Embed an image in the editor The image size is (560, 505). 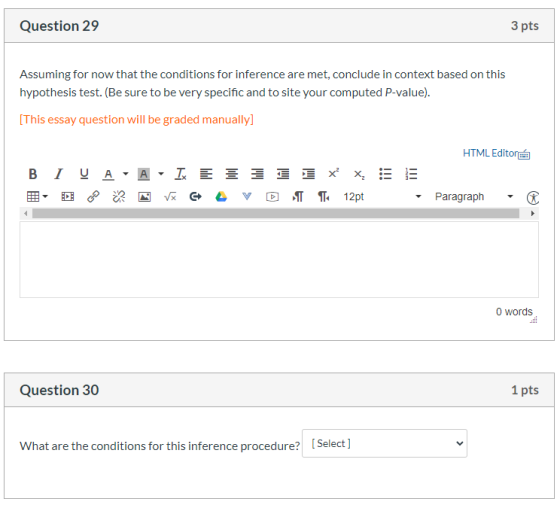[144, 197]
